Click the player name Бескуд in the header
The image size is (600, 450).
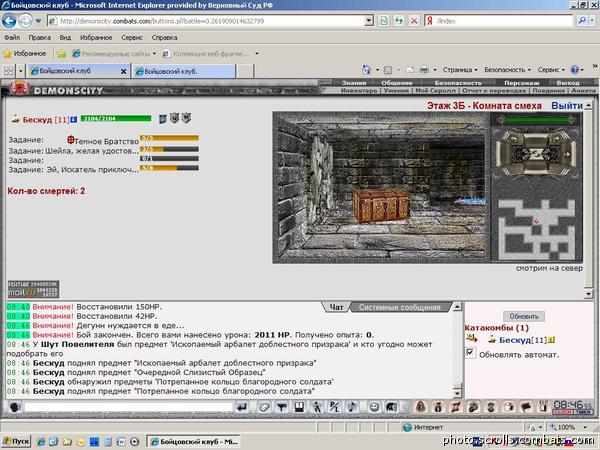38,120
